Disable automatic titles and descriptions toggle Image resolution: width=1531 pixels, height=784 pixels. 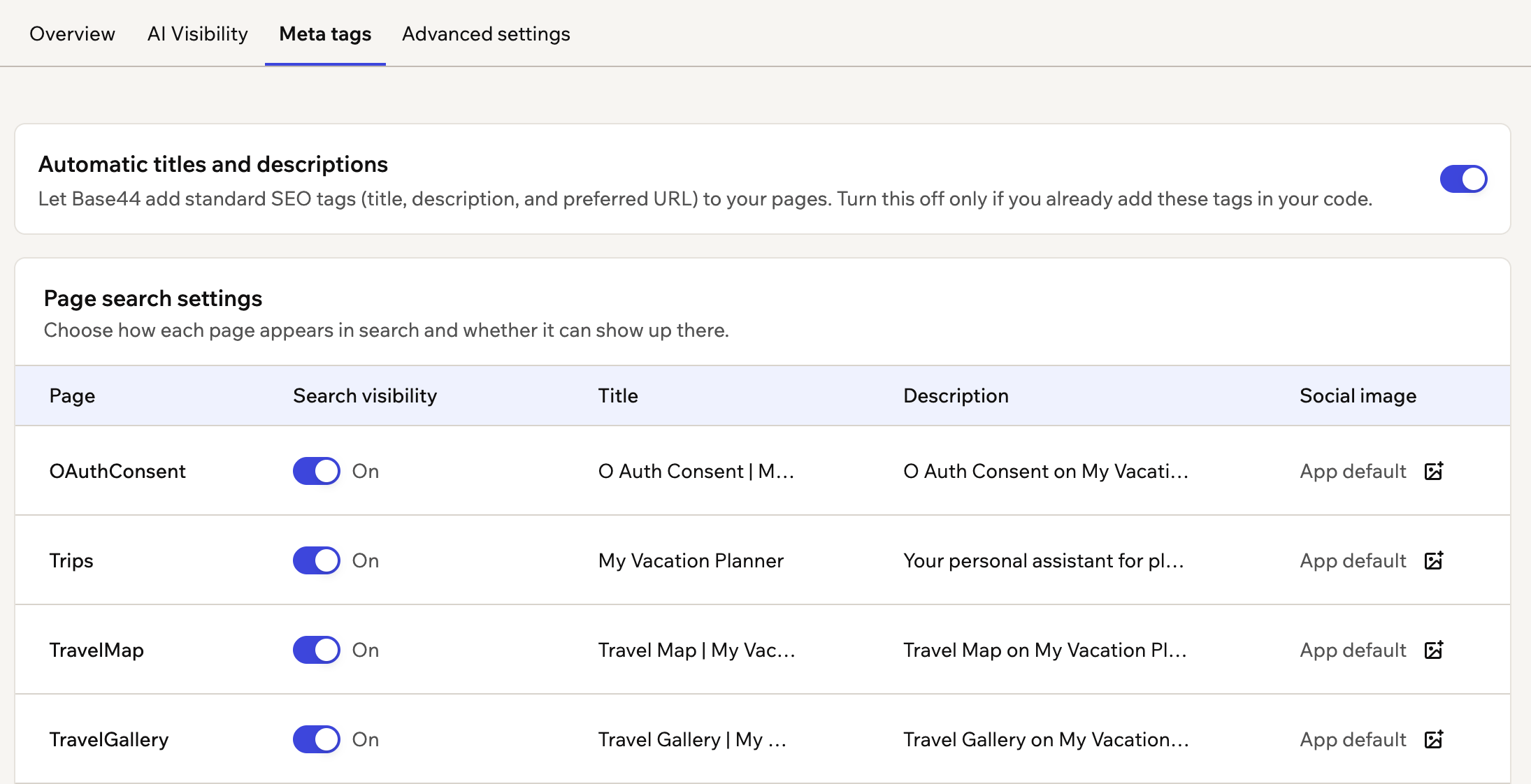tap(1463, 179)
